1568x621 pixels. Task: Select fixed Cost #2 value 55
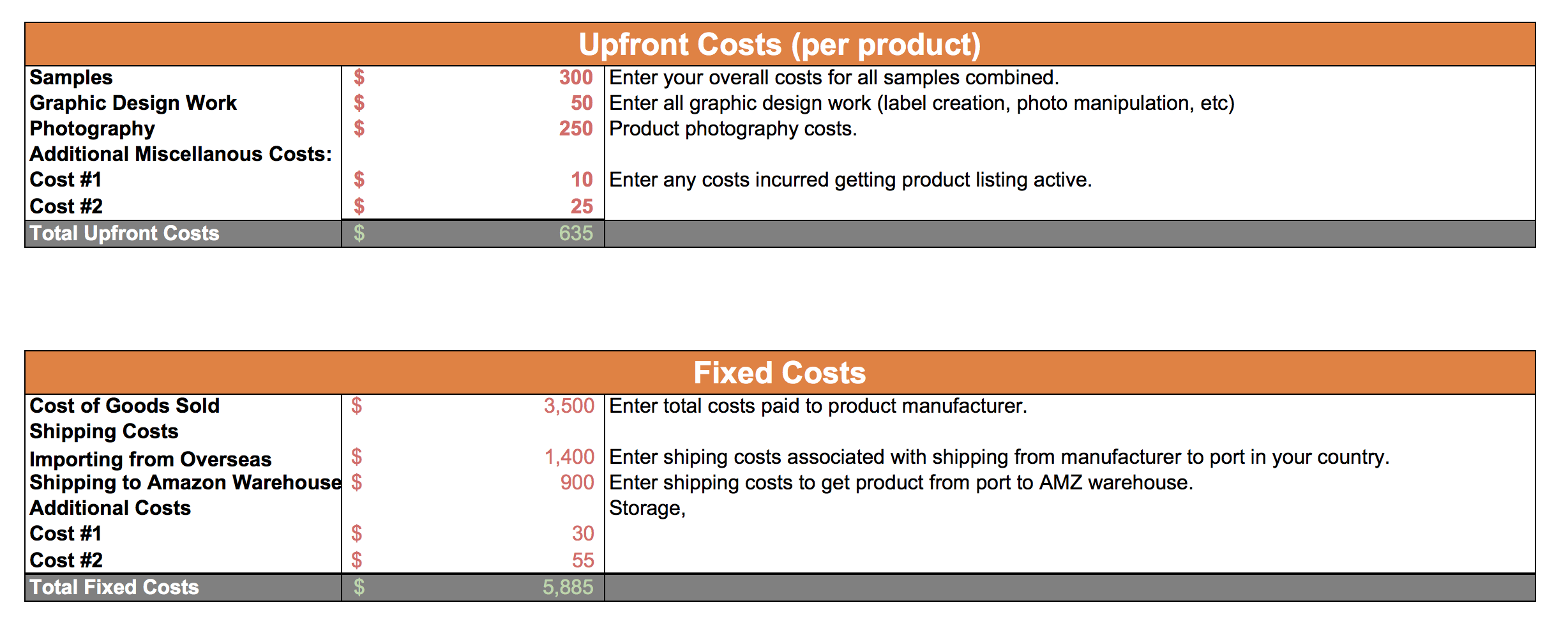[473, 560]
